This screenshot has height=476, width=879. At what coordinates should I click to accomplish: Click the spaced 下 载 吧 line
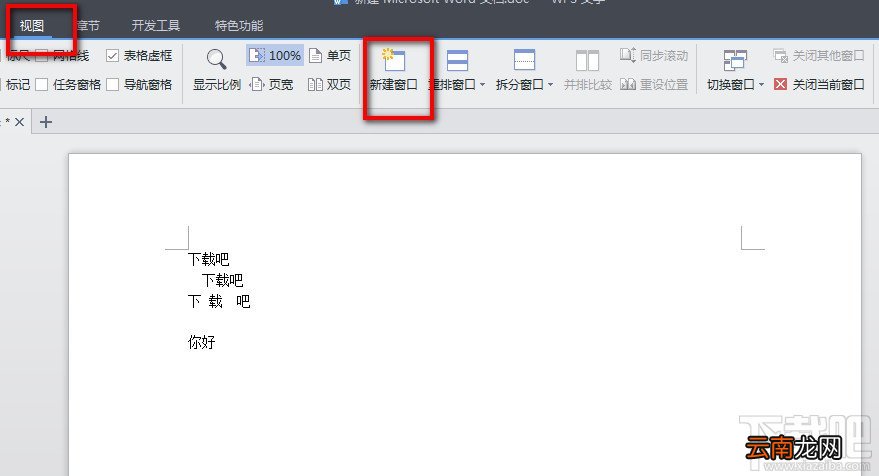click(219, 301)
